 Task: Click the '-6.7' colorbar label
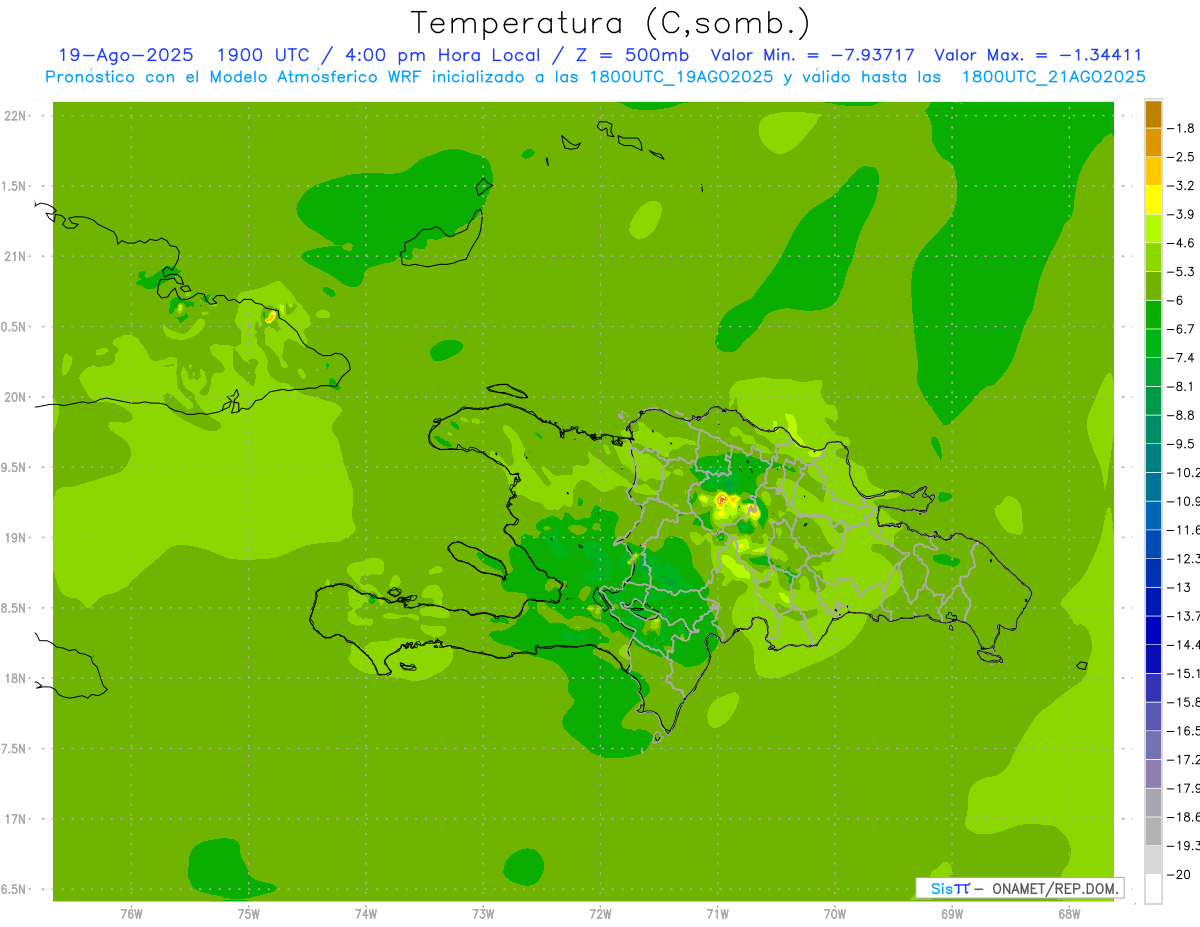[1181, 329]
